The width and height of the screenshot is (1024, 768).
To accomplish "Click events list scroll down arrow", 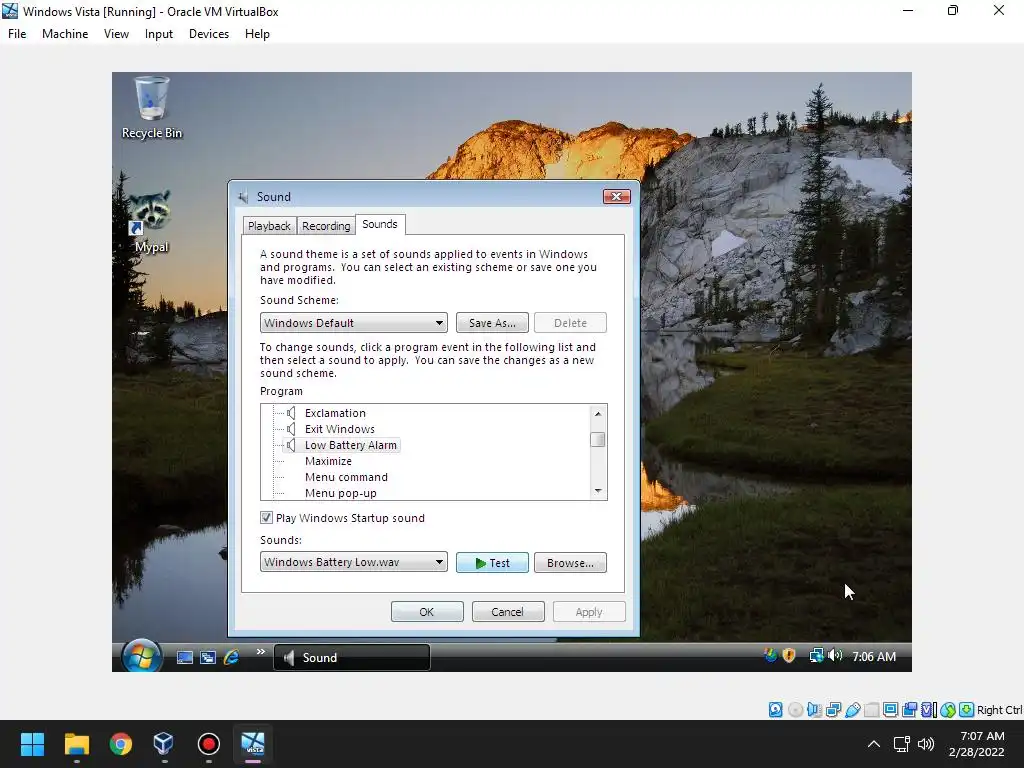I will pyautogui.click(x=598, y=490).
